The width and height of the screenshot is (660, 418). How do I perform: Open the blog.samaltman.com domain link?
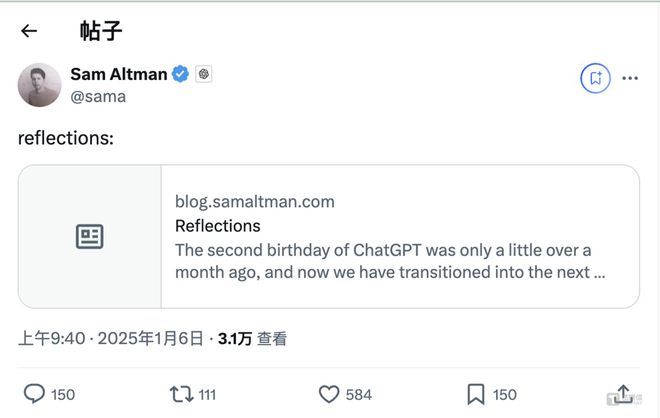tap(254, 202)
